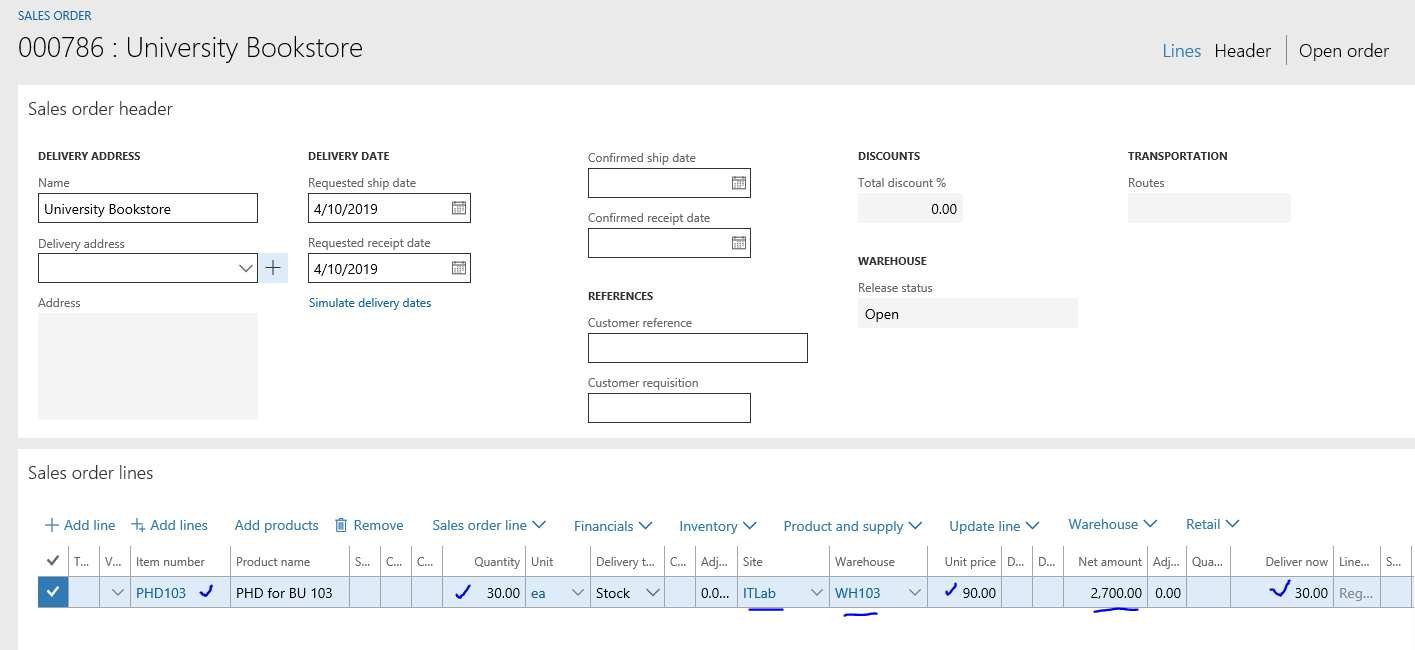
Task: Expand the Delivery type dropdown showing Stock
Action: pyautogui.click(x=653, y=593)
